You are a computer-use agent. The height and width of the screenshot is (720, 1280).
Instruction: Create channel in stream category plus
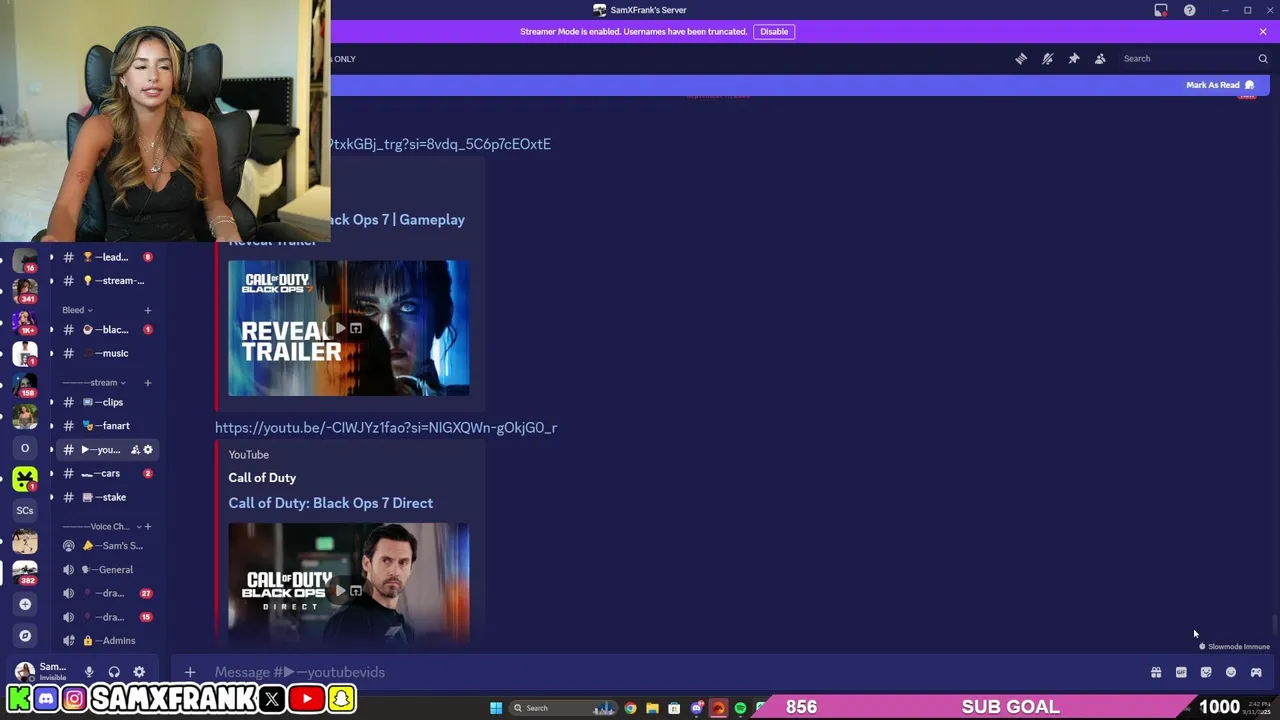[148, 382]
